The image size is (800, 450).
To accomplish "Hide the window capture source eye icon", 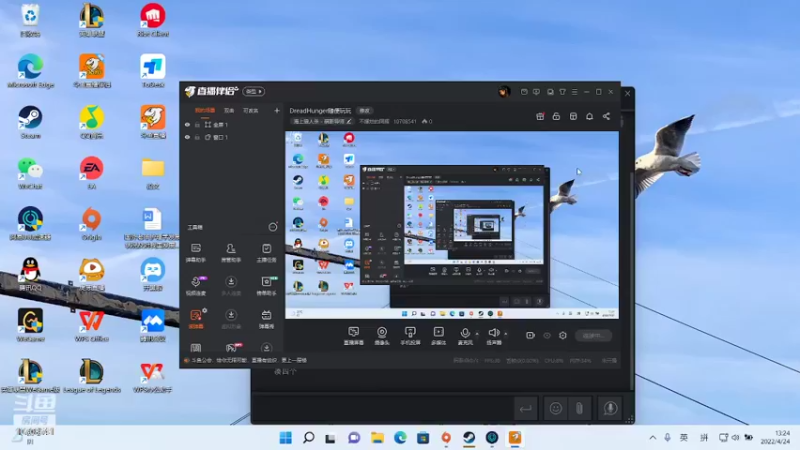I will pyautogui.click(x=187, y=137).
